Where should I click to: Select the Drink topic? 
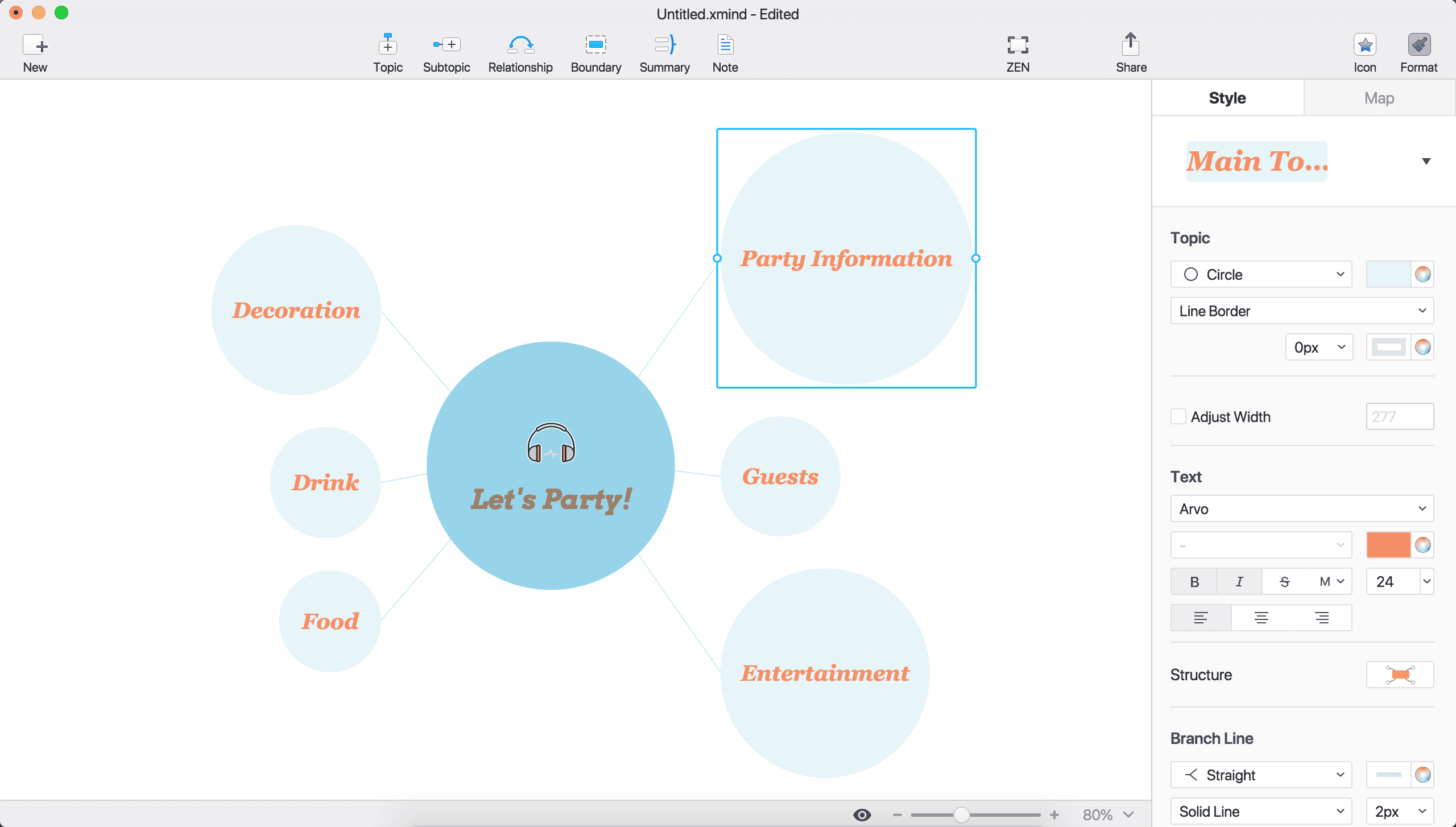coord(325,482)
